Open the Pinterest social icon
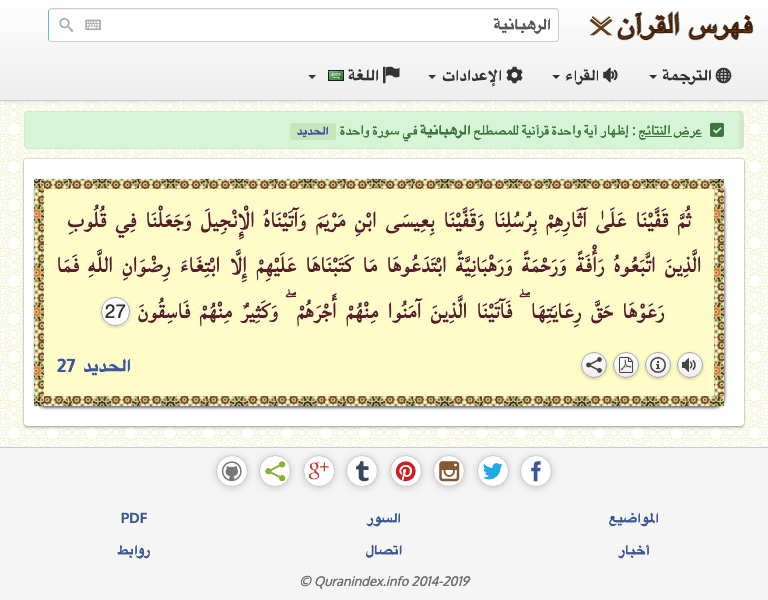 pyautogui.click(x=405, y=471)
